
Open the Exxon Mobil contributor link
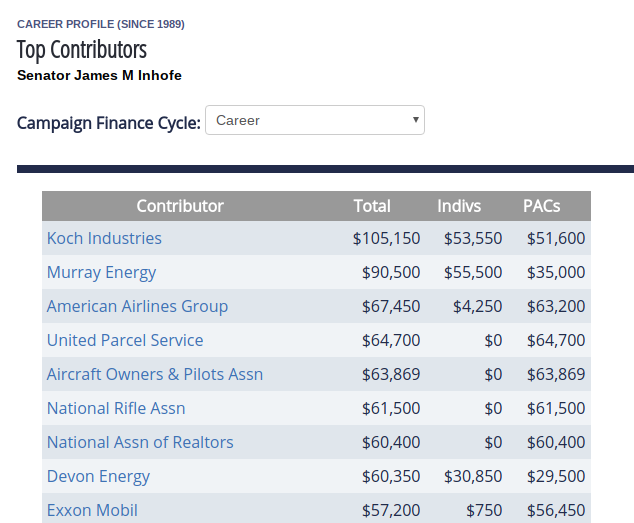pyautogui.click(x=92, y=510)
